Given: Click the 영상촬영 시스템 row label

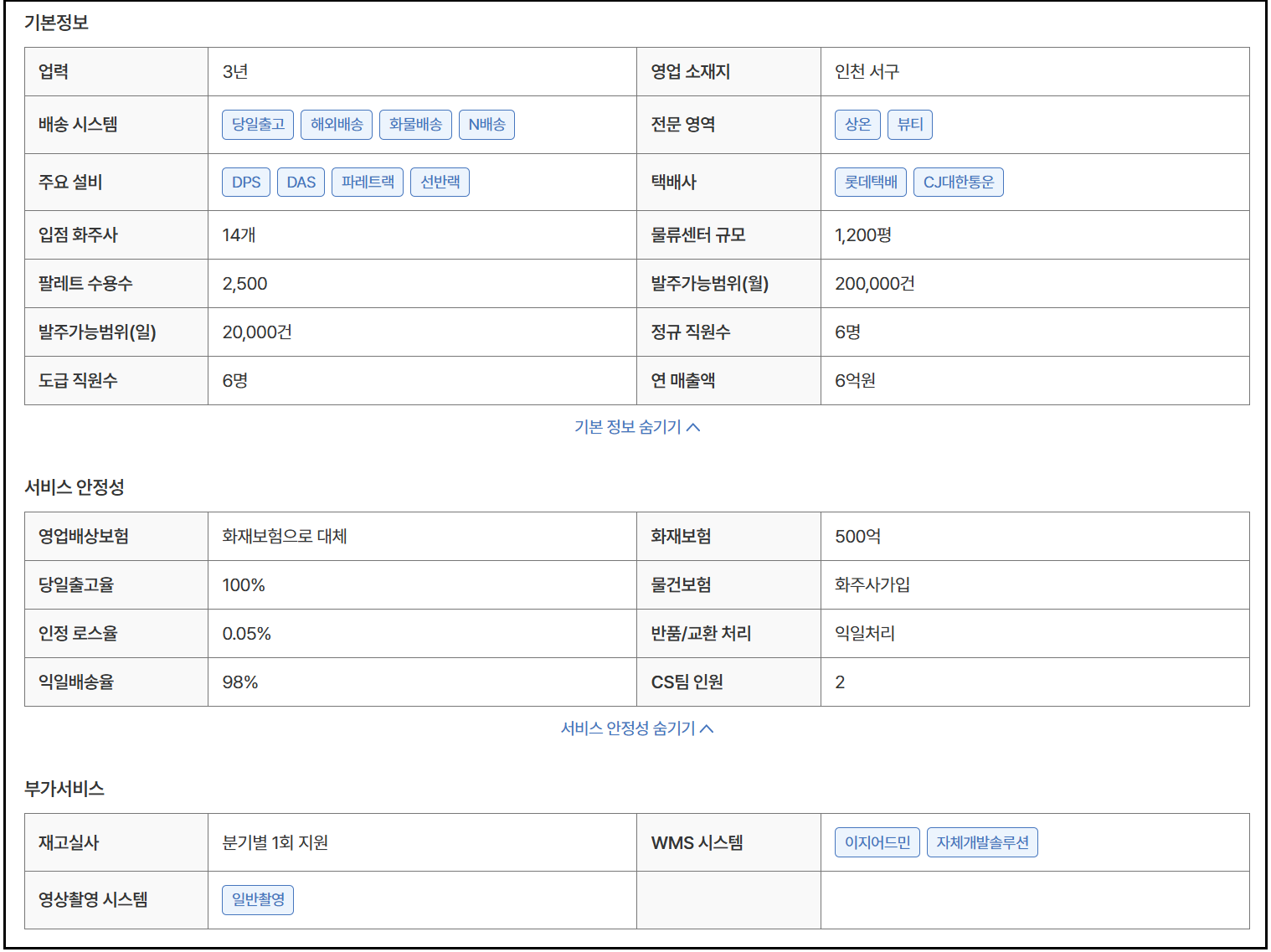Looking at the screenshot, I should click(93, 900).
